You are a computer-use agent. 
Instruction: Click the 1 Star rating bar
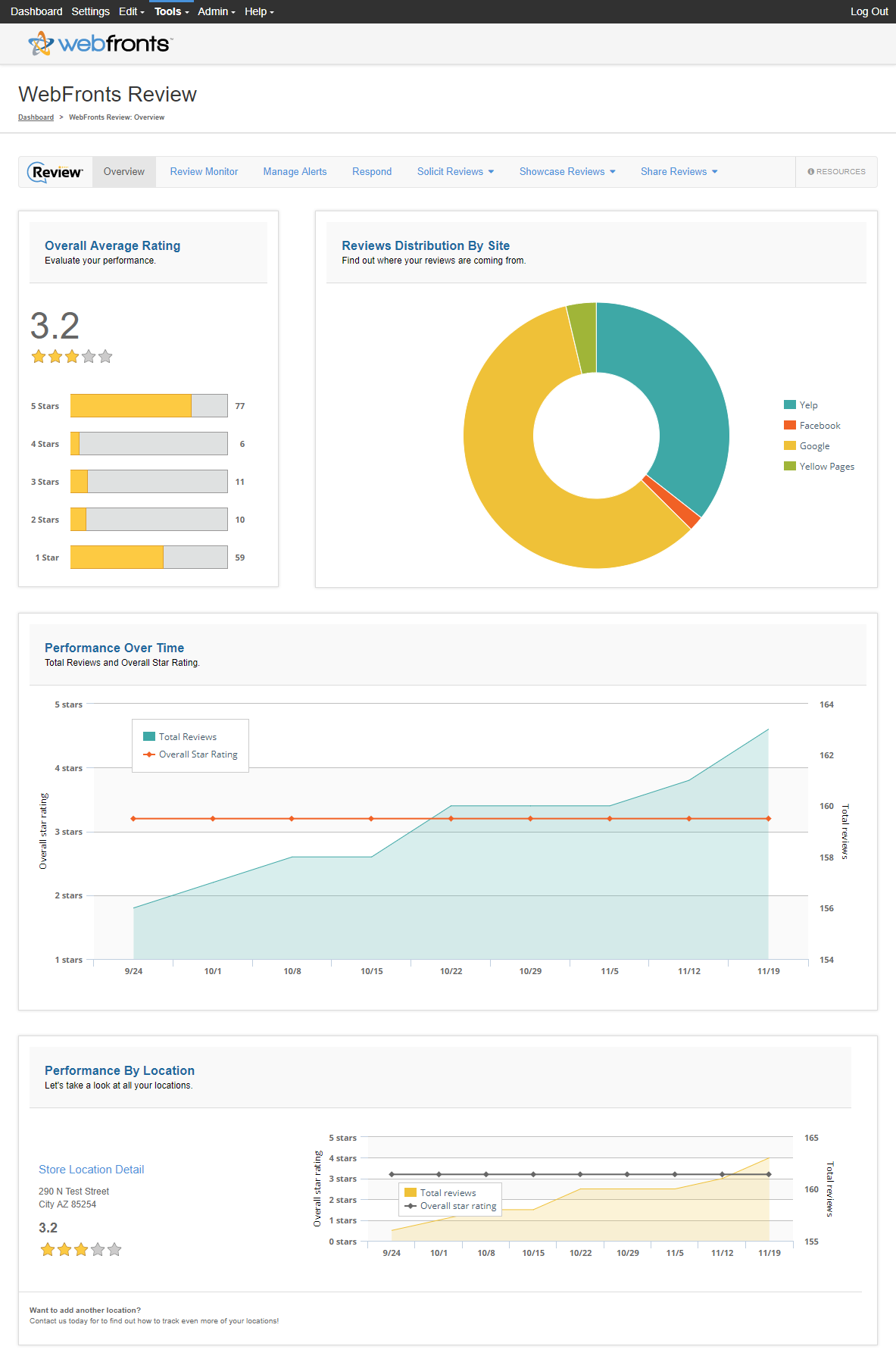point(149,558)
